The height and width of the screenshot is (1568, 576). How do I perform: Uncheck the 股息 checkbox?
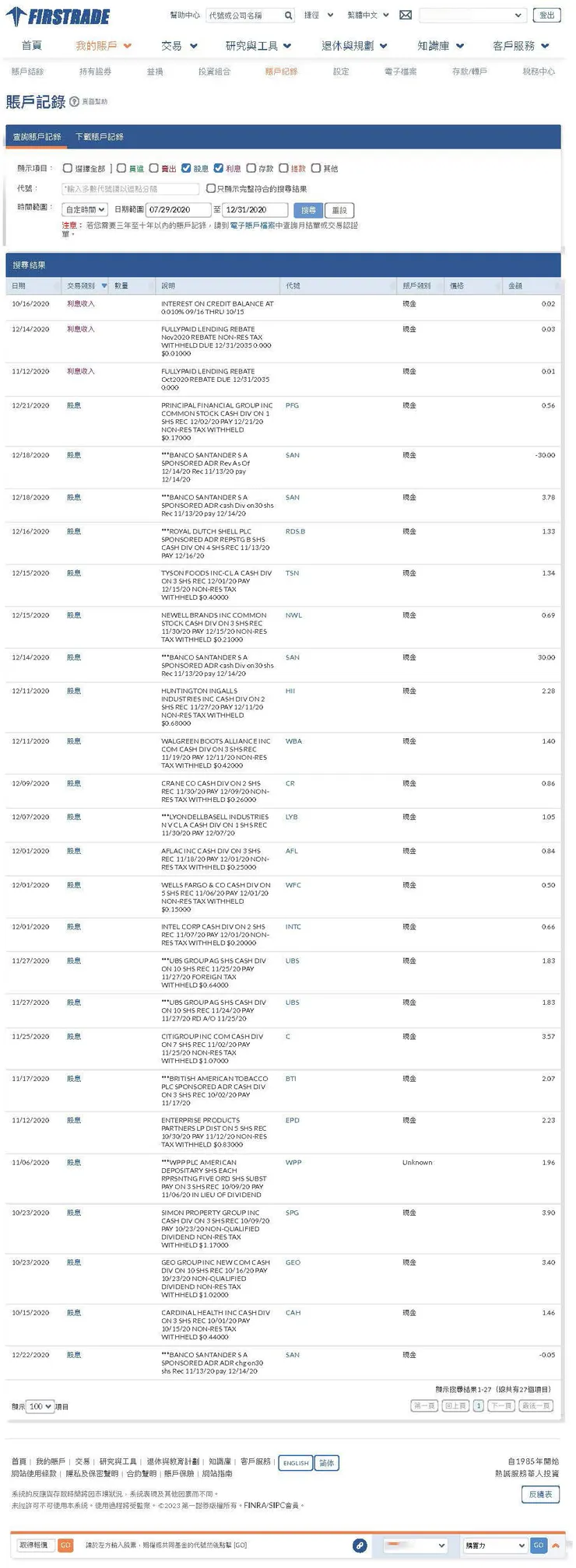pos(186,168)
